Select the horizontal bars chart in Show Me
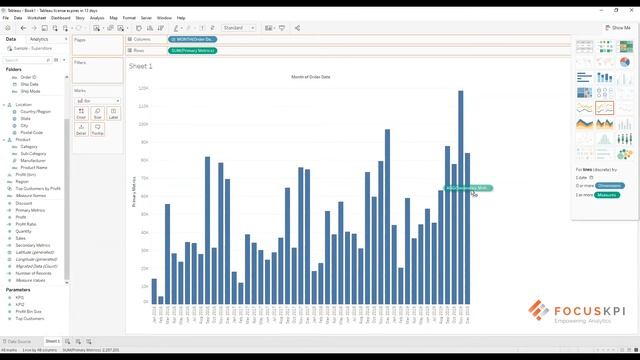Image resolution: width=640 pixels, height=360 pixels. pyautogui.click(x=584, y=77)
